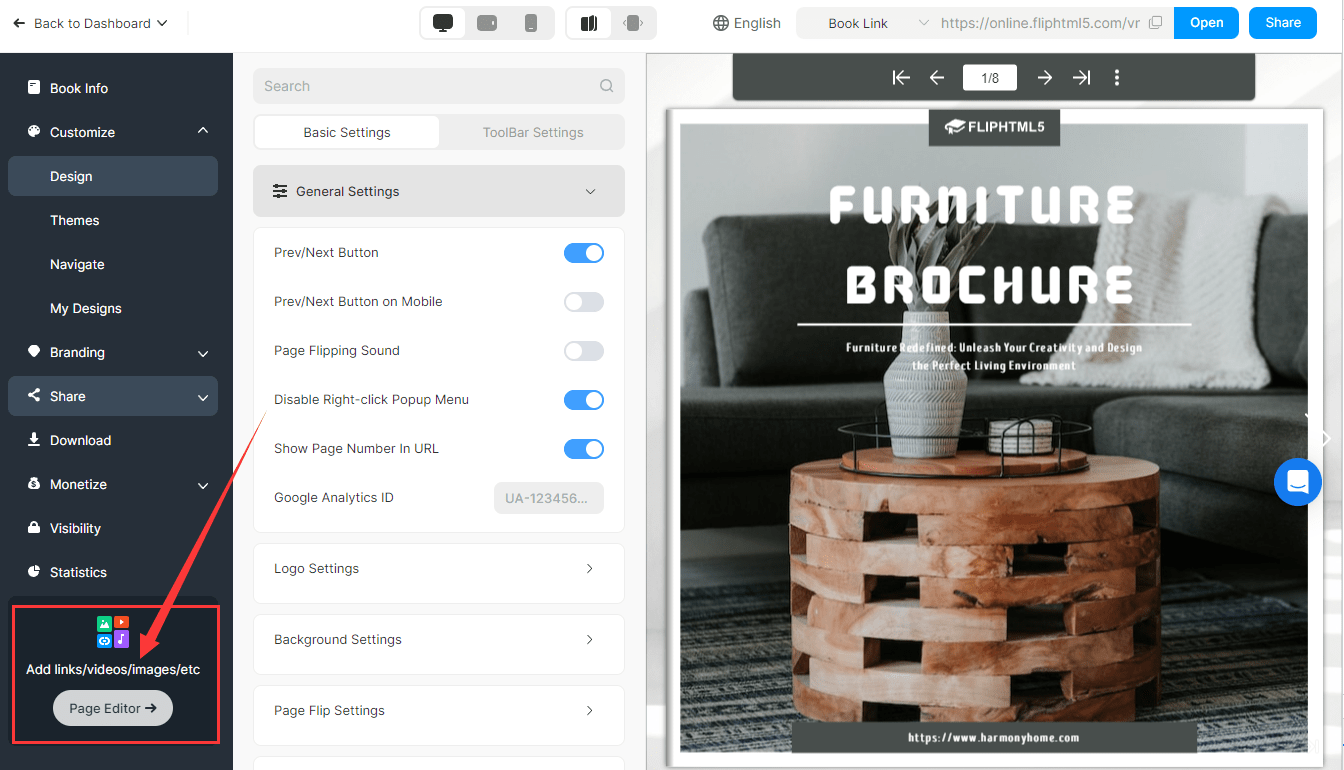Viewport: 1344px width, 770px height.
Task: Click the Visibility lock icon
Action: (x=34, y=528)
